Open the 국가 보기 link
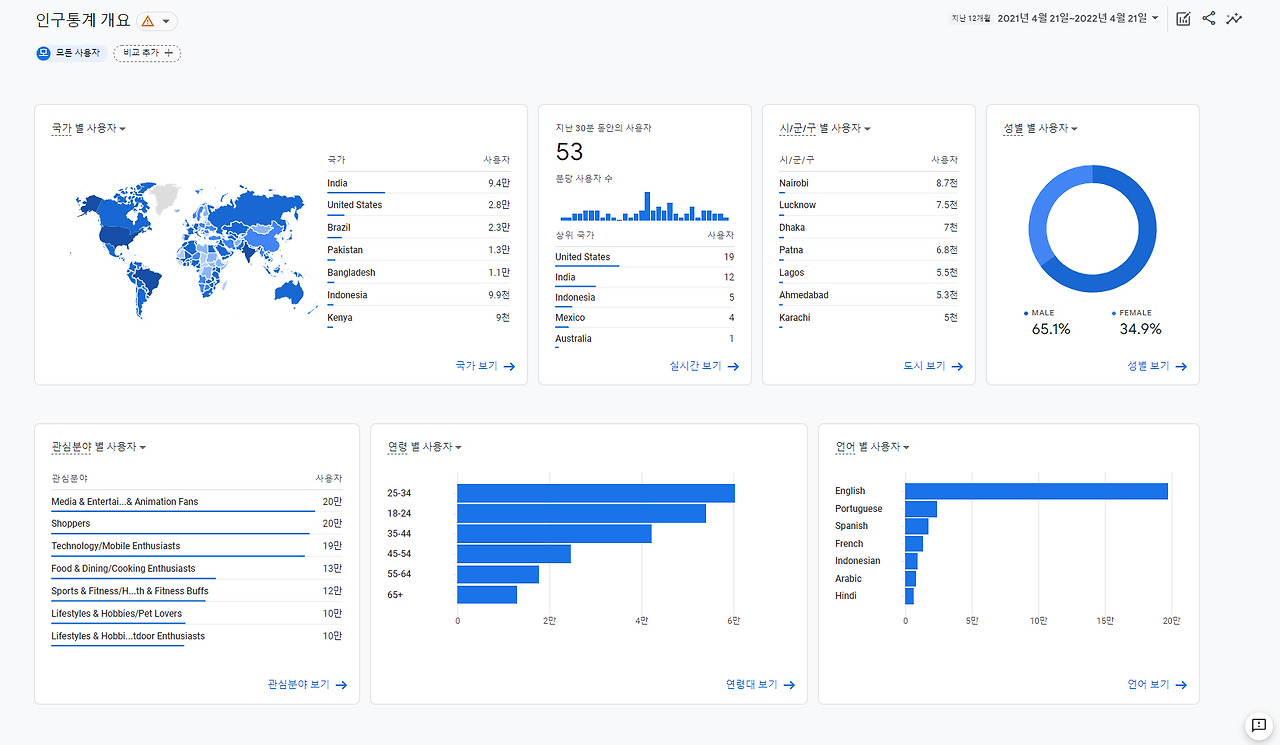 [x=485, y=366]
